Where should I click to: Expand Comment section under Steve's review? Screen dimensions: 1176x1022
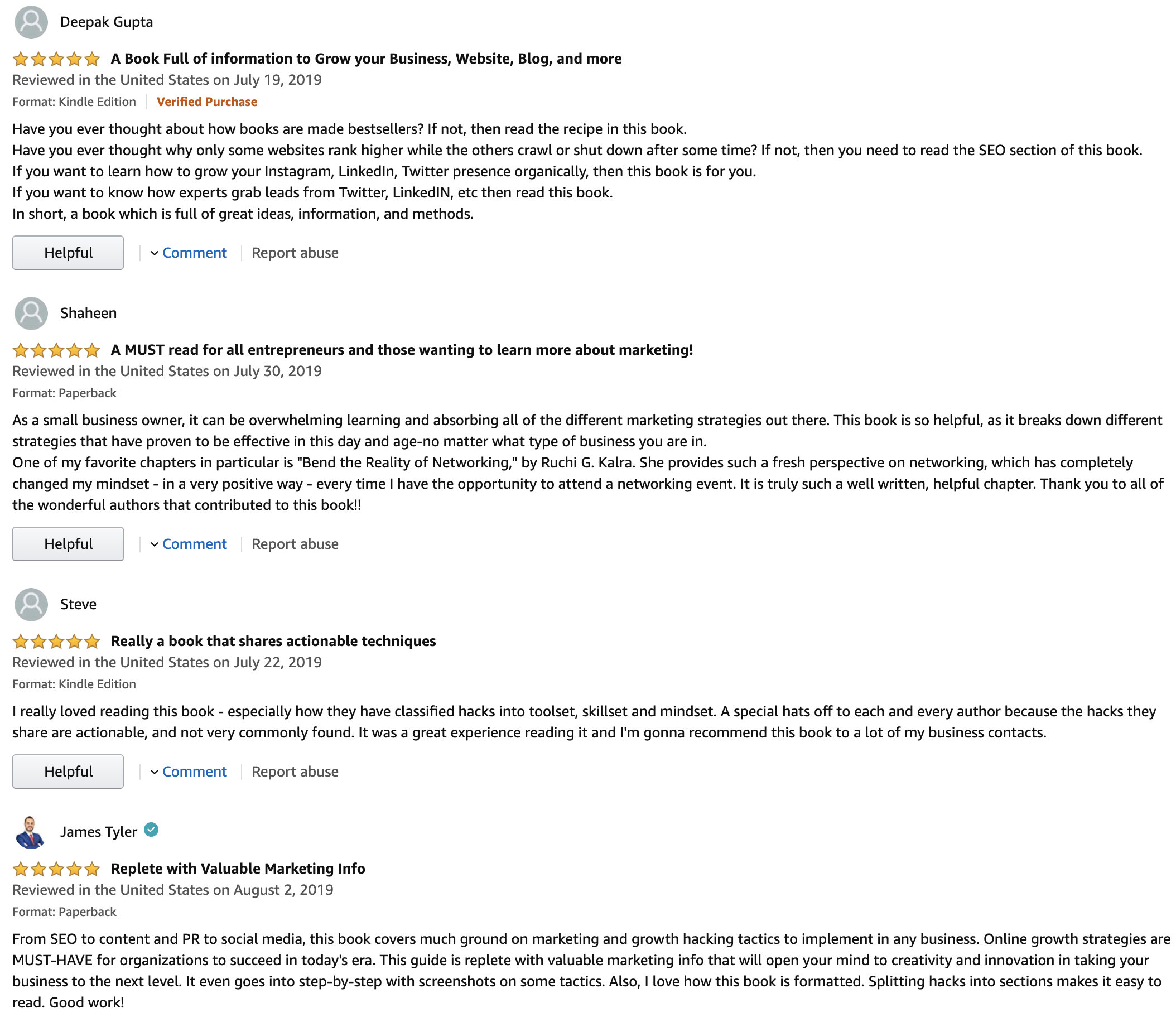pyautogui.click(x=189, y=771)
